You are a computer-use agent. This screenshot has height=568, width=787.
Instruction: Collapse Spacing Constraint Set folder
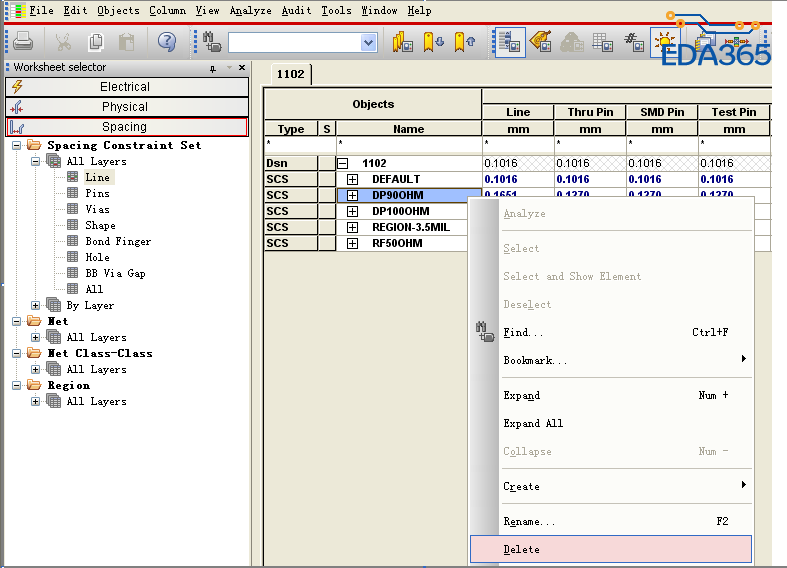tap(17, 145)
